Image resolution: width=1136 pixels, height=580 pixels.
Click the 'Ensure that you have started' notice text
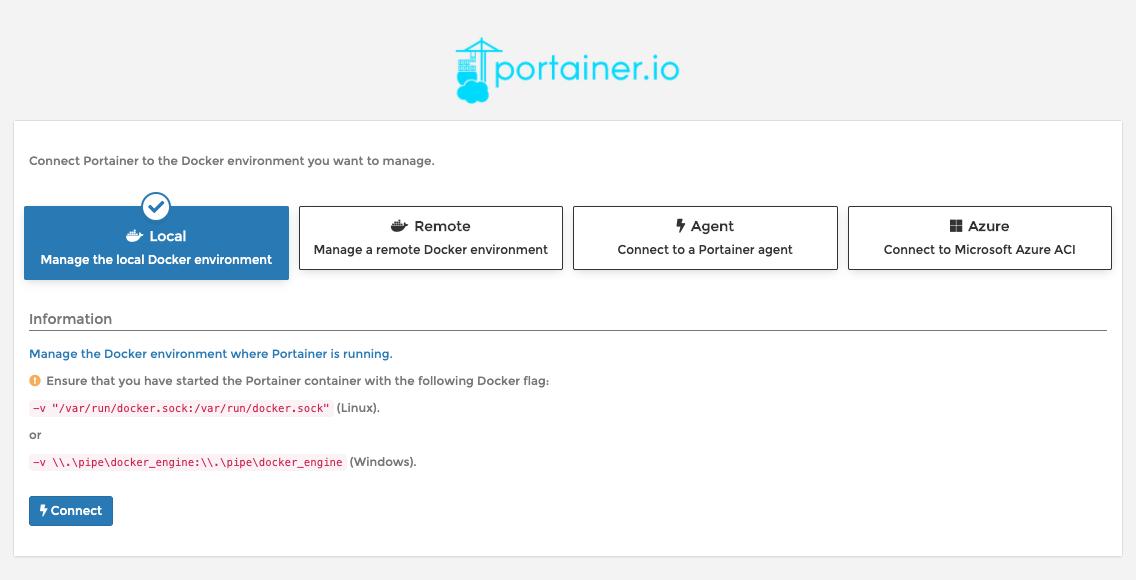click(298, 380)
